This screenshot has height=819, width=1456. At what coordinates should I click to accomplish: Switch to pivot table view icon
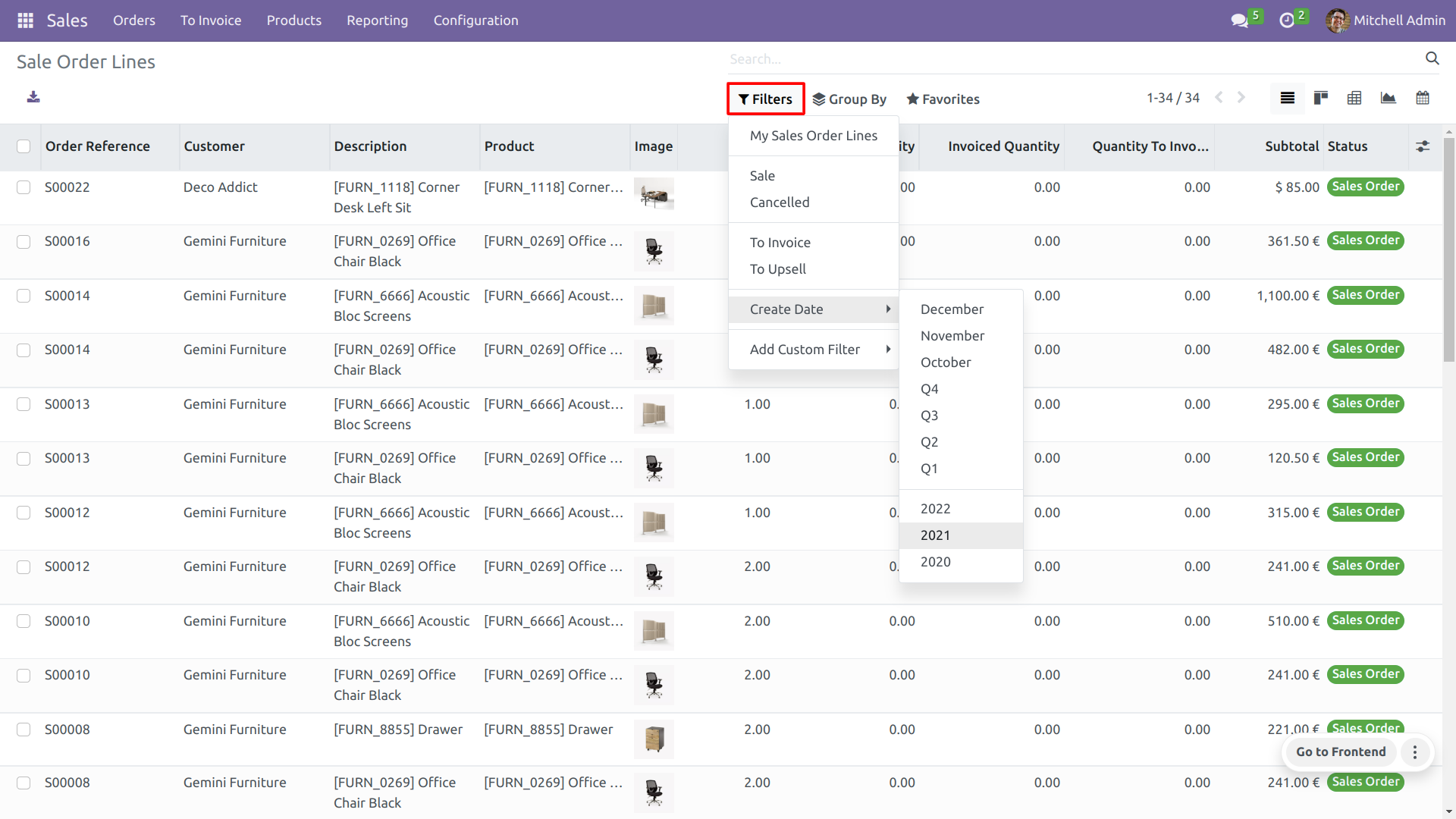1354,98
